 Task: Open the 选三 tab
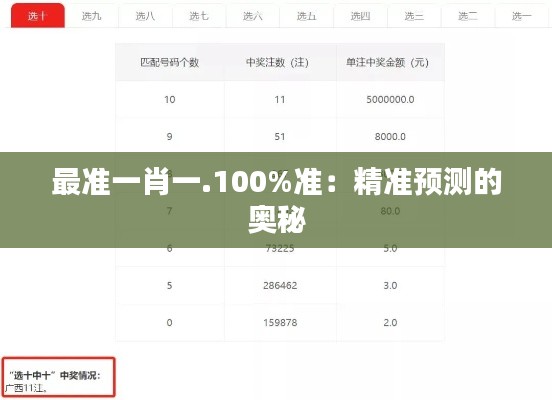tap(414, 16)
